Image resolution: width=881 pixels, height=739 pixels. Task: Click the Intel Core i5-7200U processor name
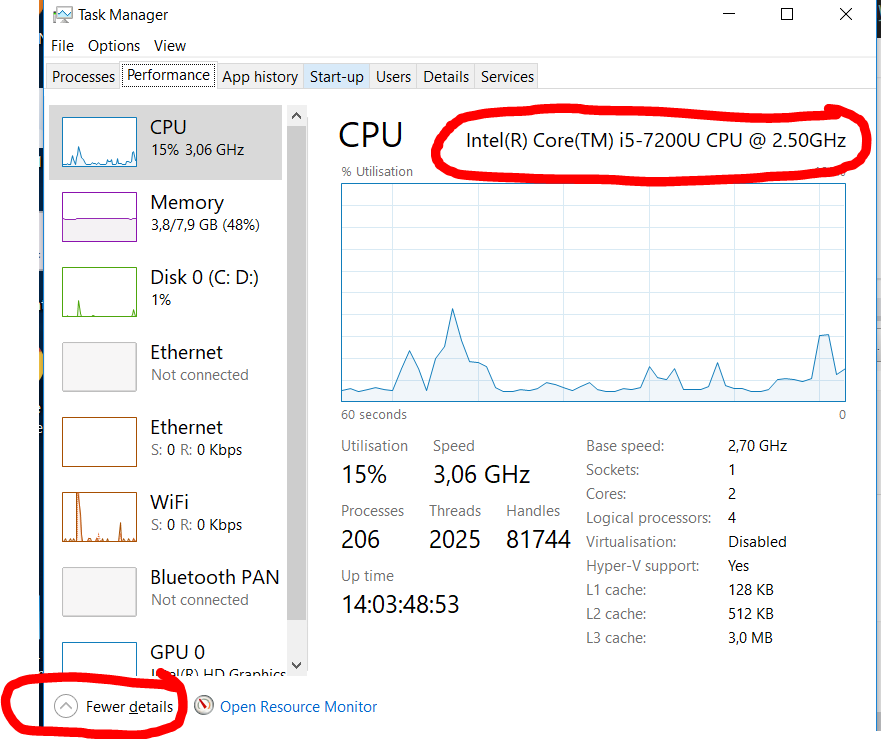pos(656,140)
